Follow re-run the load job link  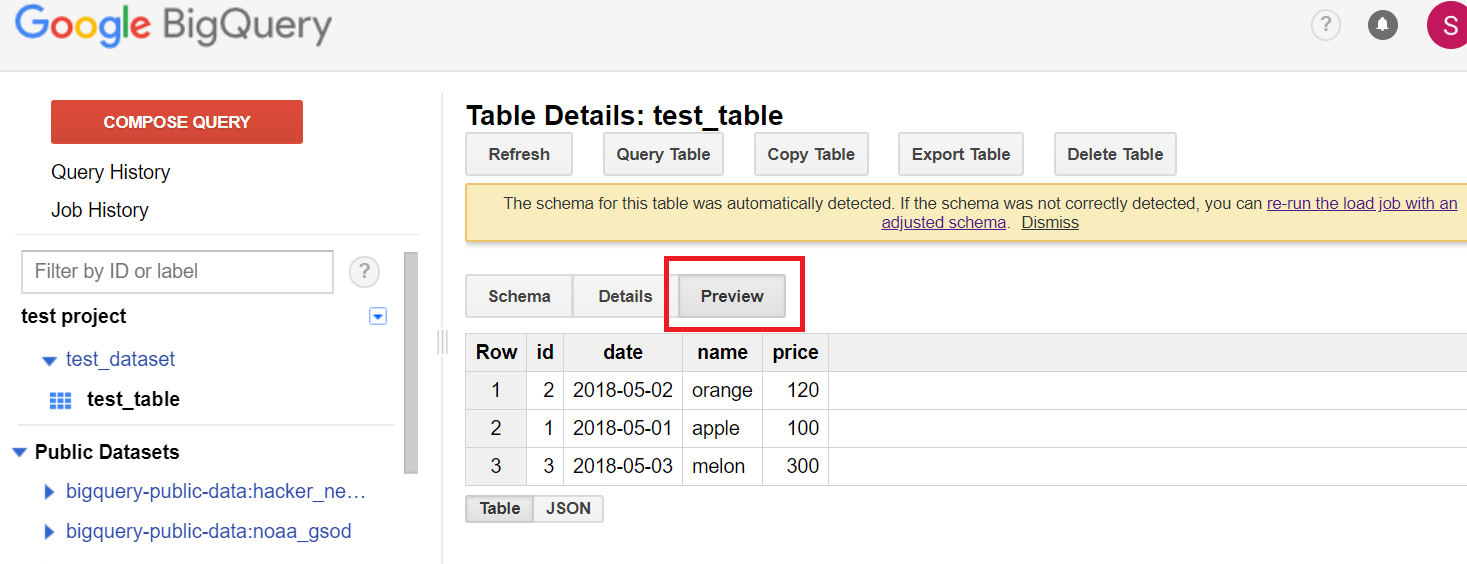[x=1362, y=203]
